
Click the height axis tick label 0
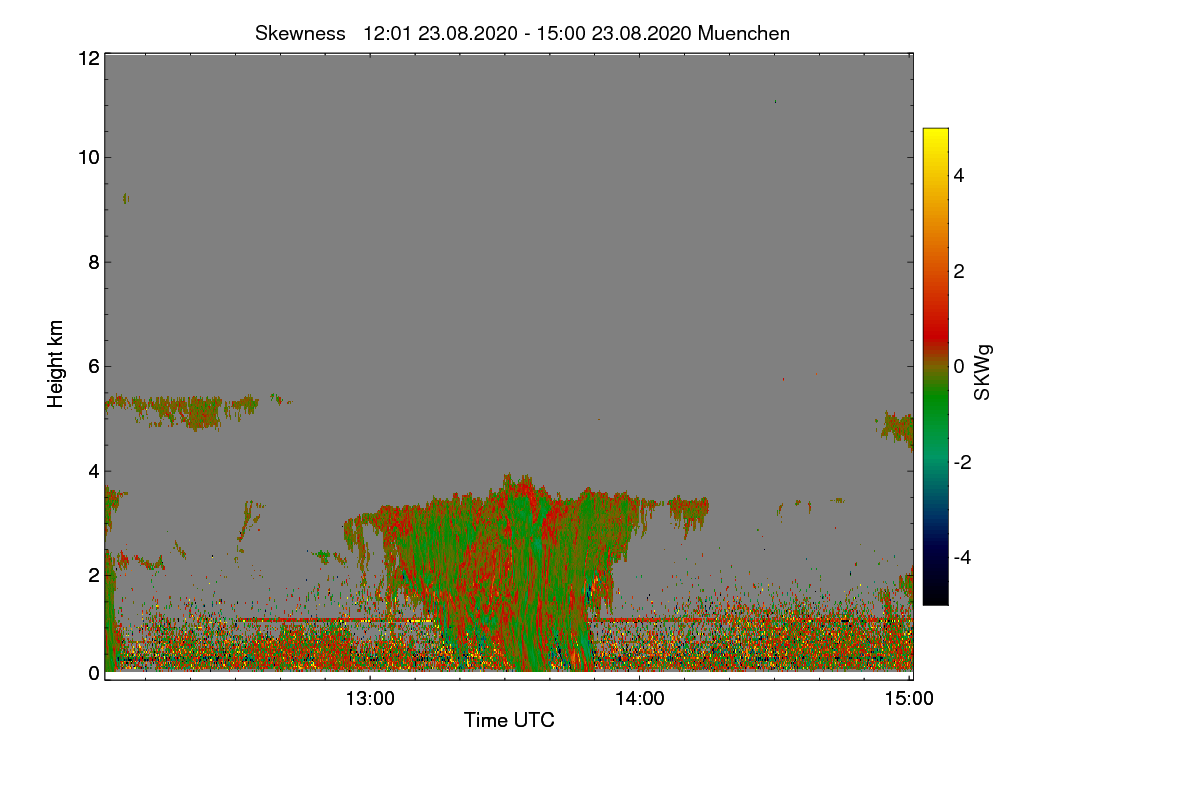click(93, 673)
